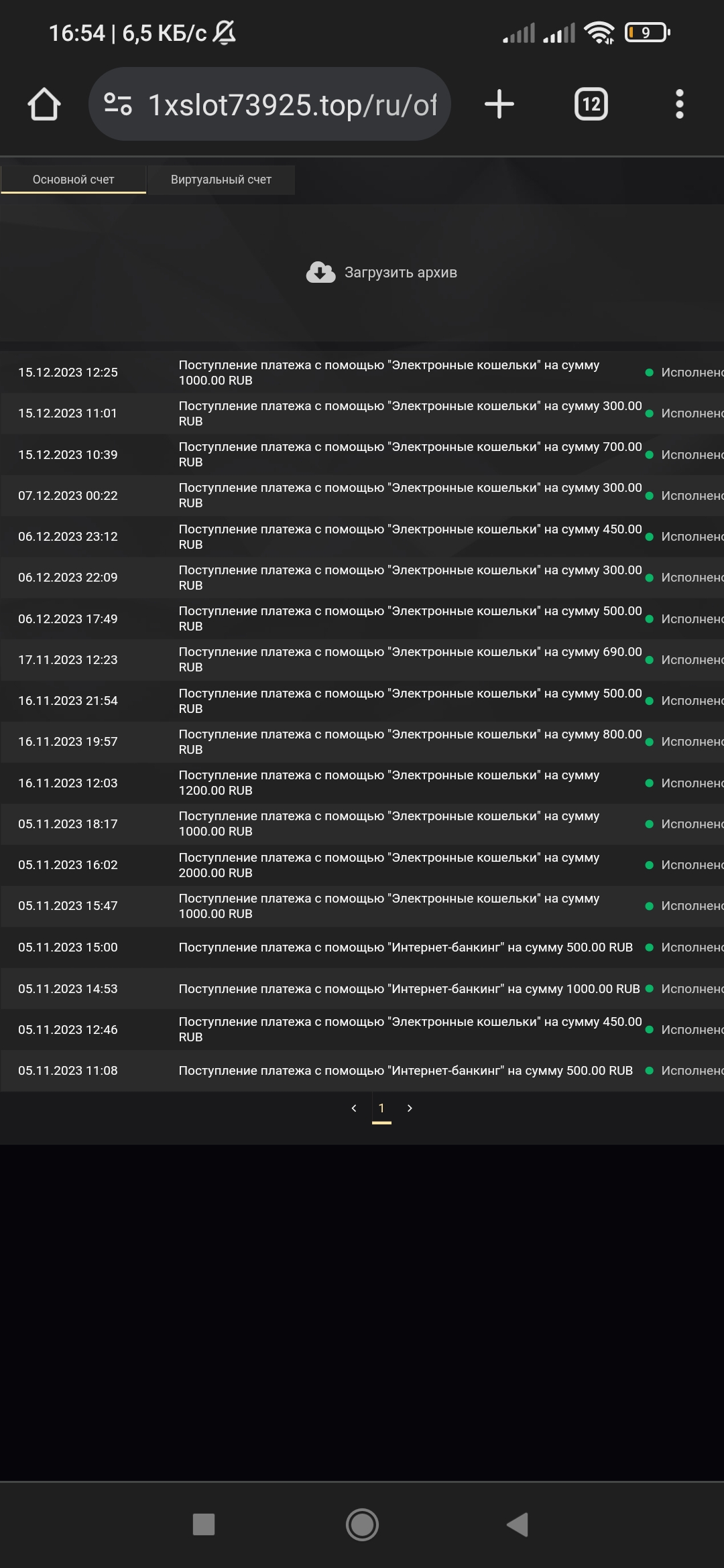724x1568 pixels.
Task: Click the 700.00 RUB payment description
Action: 410,454
